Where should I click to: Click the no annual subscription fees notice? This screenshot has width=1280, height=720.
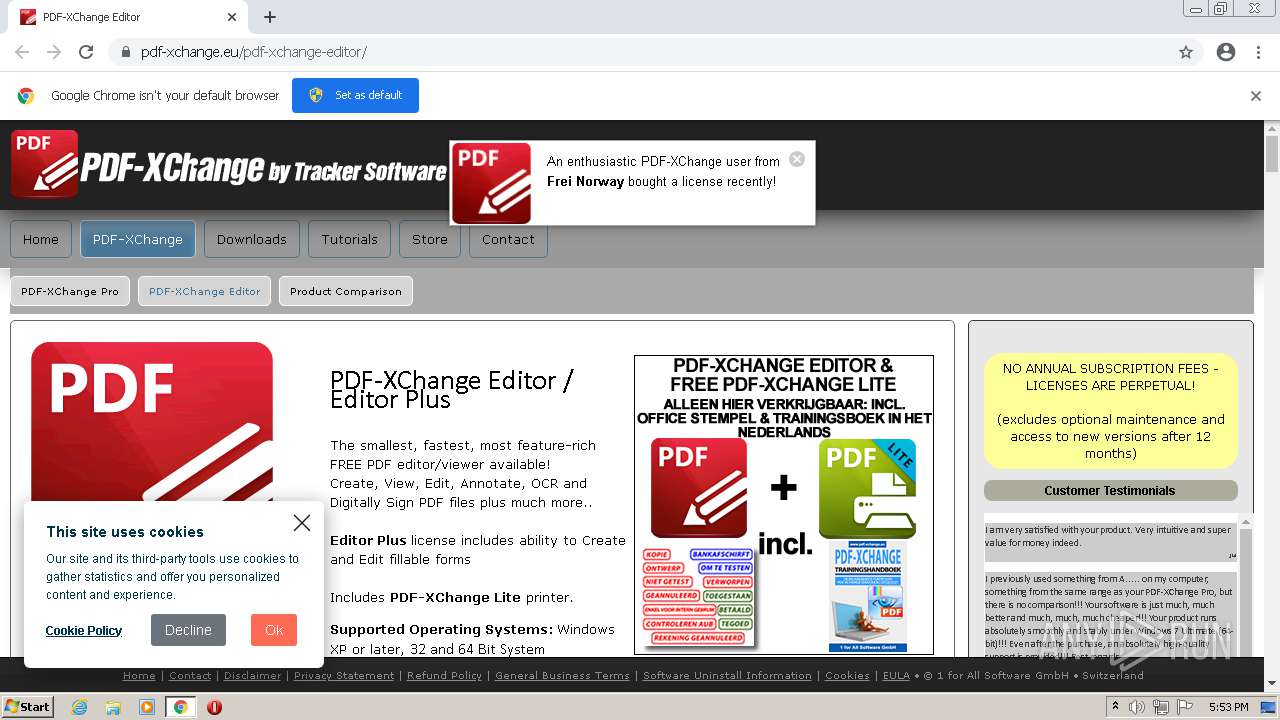(x=1111, y=411)
